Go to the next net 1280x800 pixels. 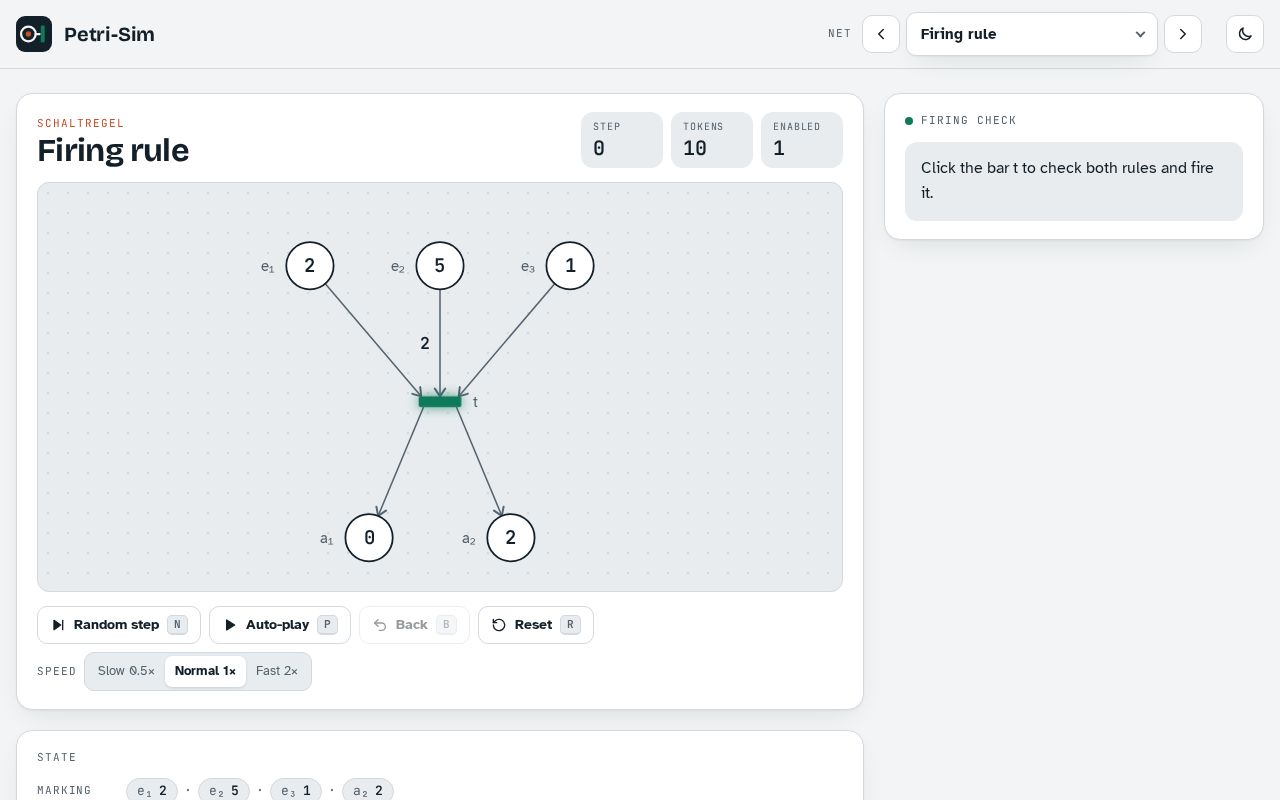[x=1183, y=34]
